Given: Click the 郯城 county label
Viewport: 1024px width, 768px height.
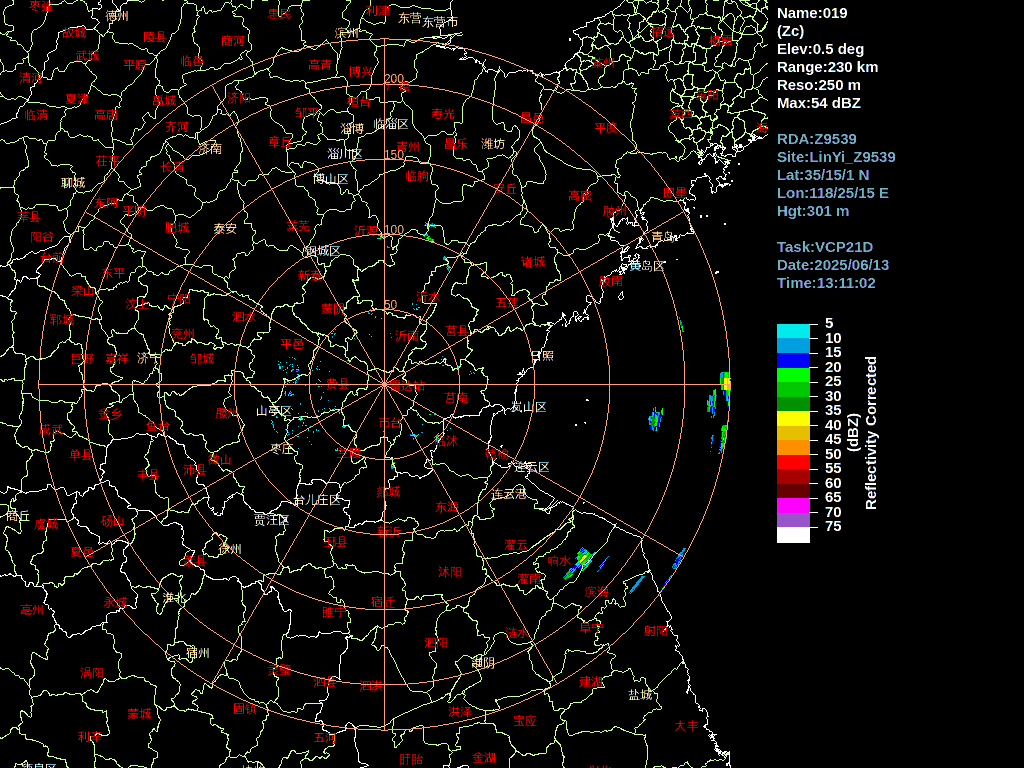Looking at the screenshot, I should click(x=389, y=492).
